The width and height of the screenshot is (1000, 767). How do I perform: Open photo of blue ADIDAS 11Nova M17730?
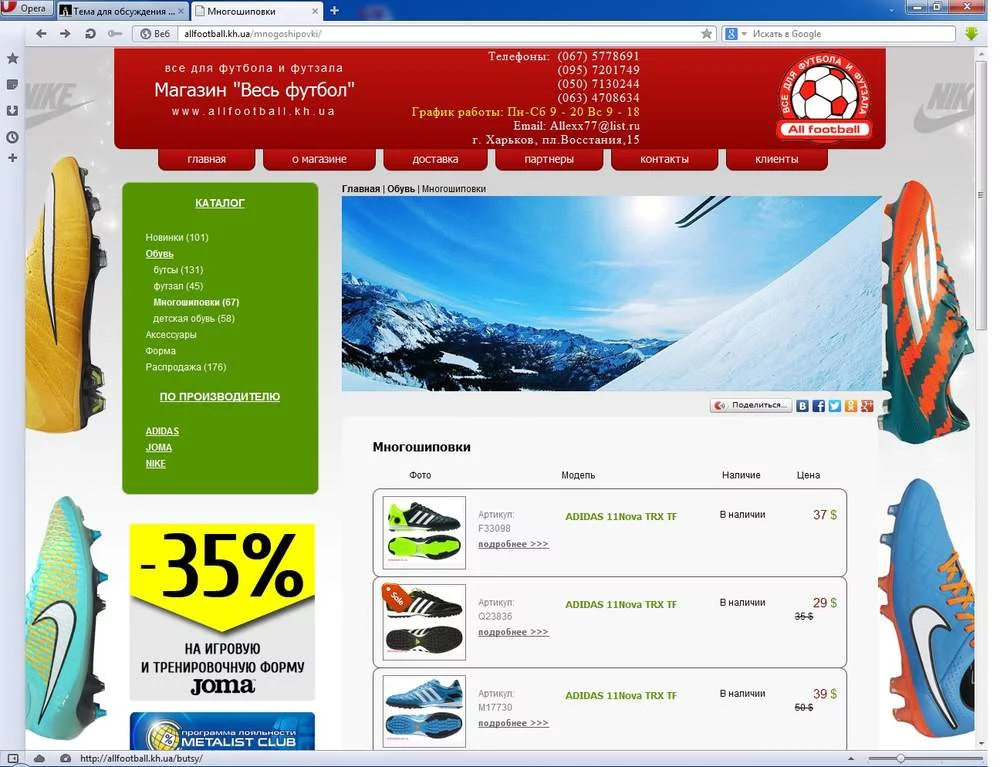click(424, 711)
